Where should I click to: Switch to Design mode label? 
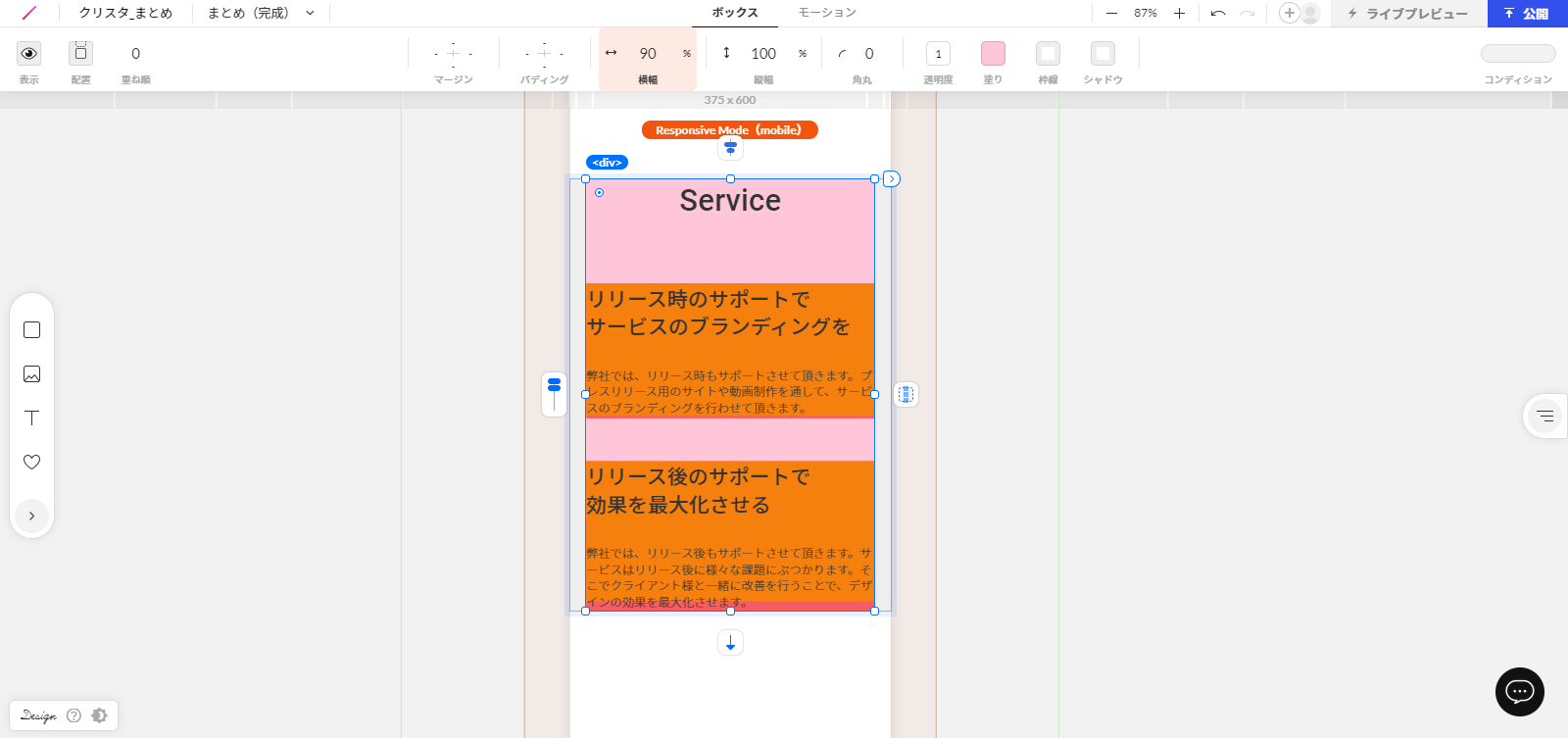click(38, 715)
